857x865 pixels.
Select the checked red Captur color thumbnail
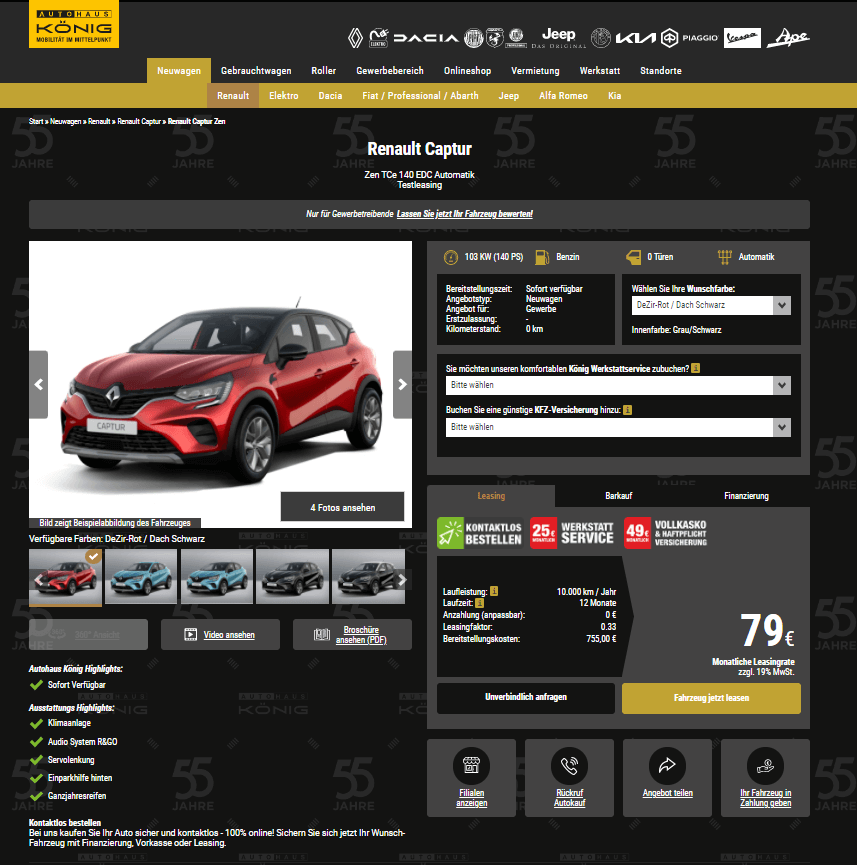pos(65,577)
